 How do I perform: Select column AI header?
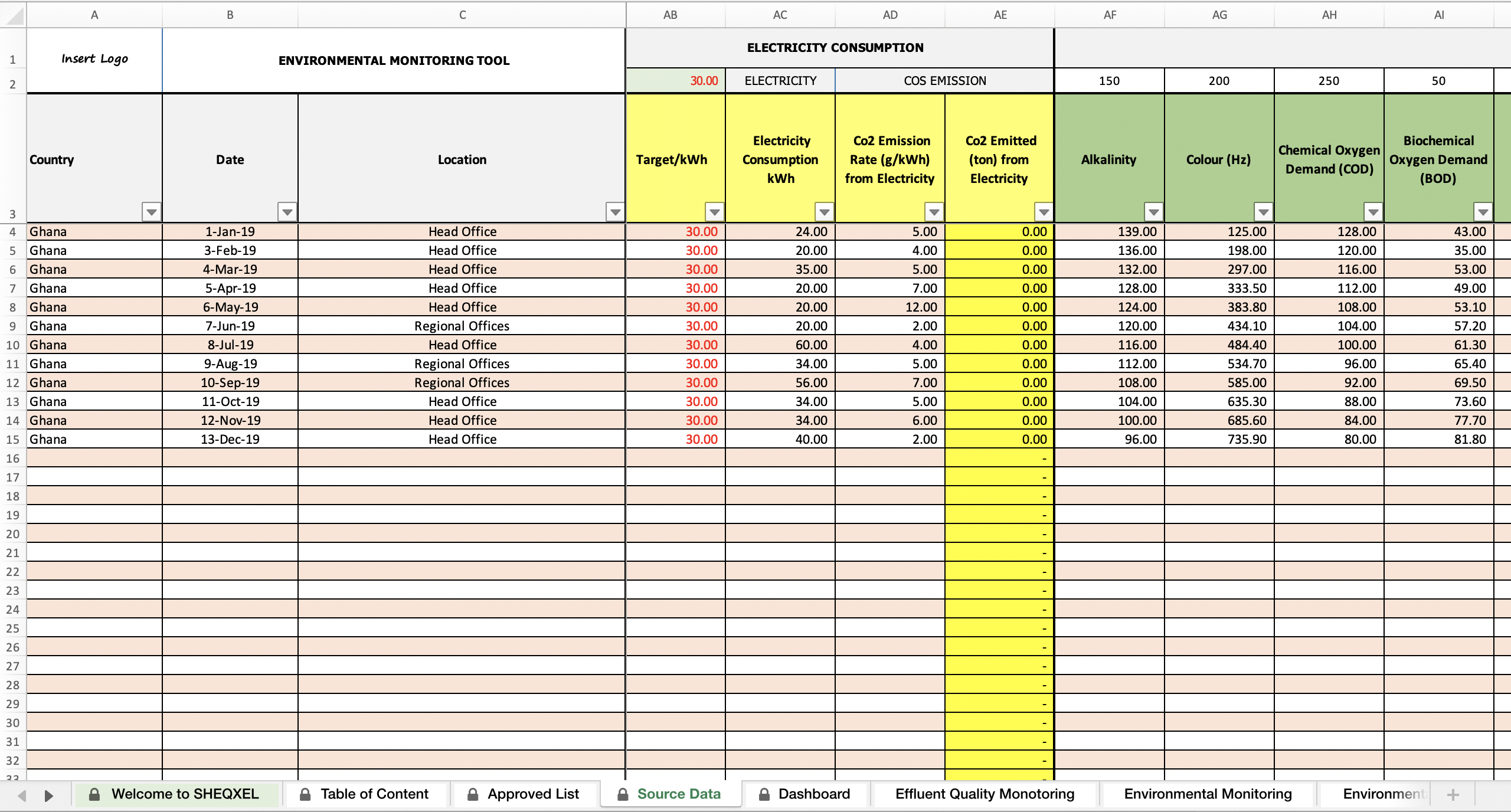(1439, 15)
